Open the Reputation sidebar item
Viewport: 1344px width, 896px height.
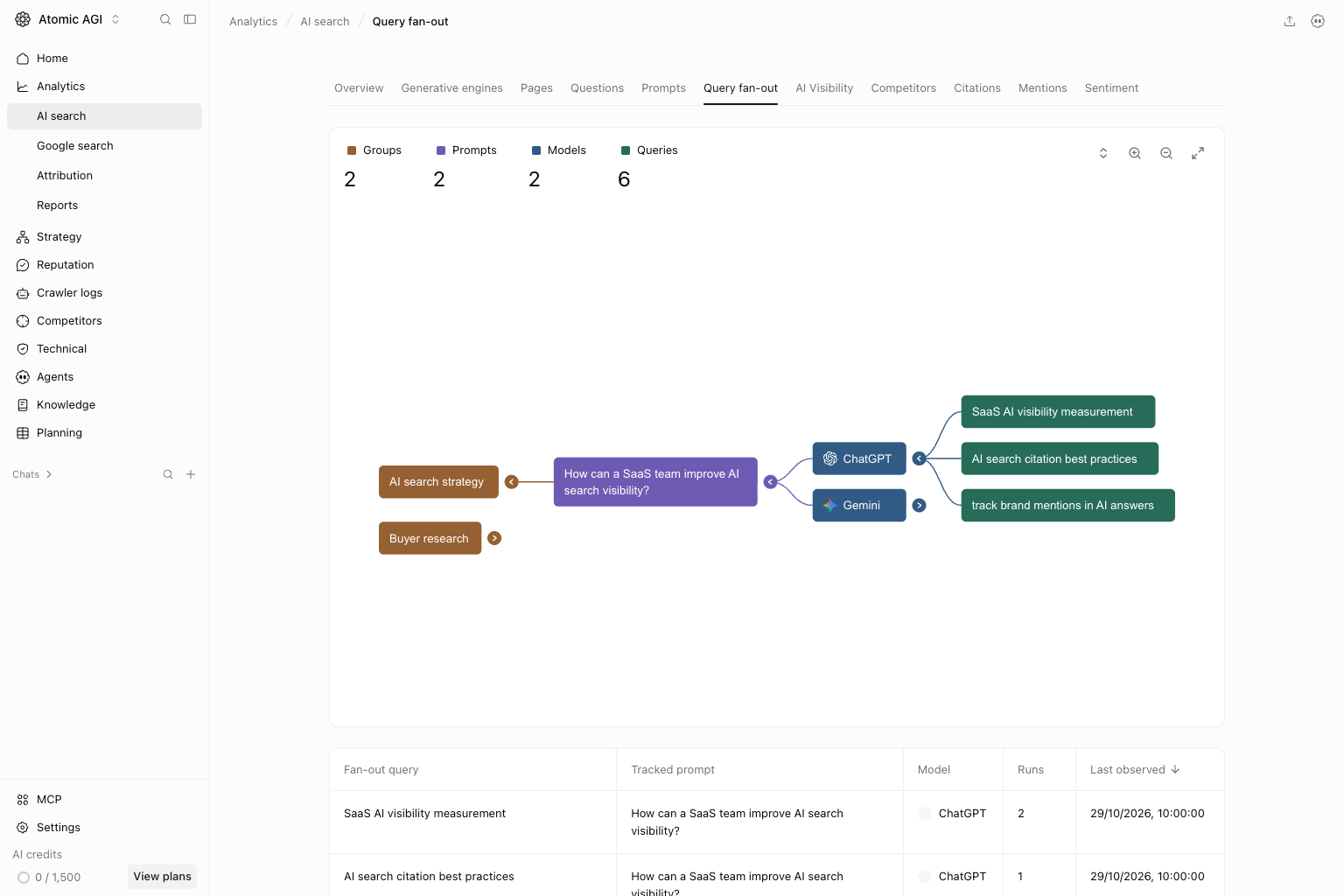click(x=104, y=265)
